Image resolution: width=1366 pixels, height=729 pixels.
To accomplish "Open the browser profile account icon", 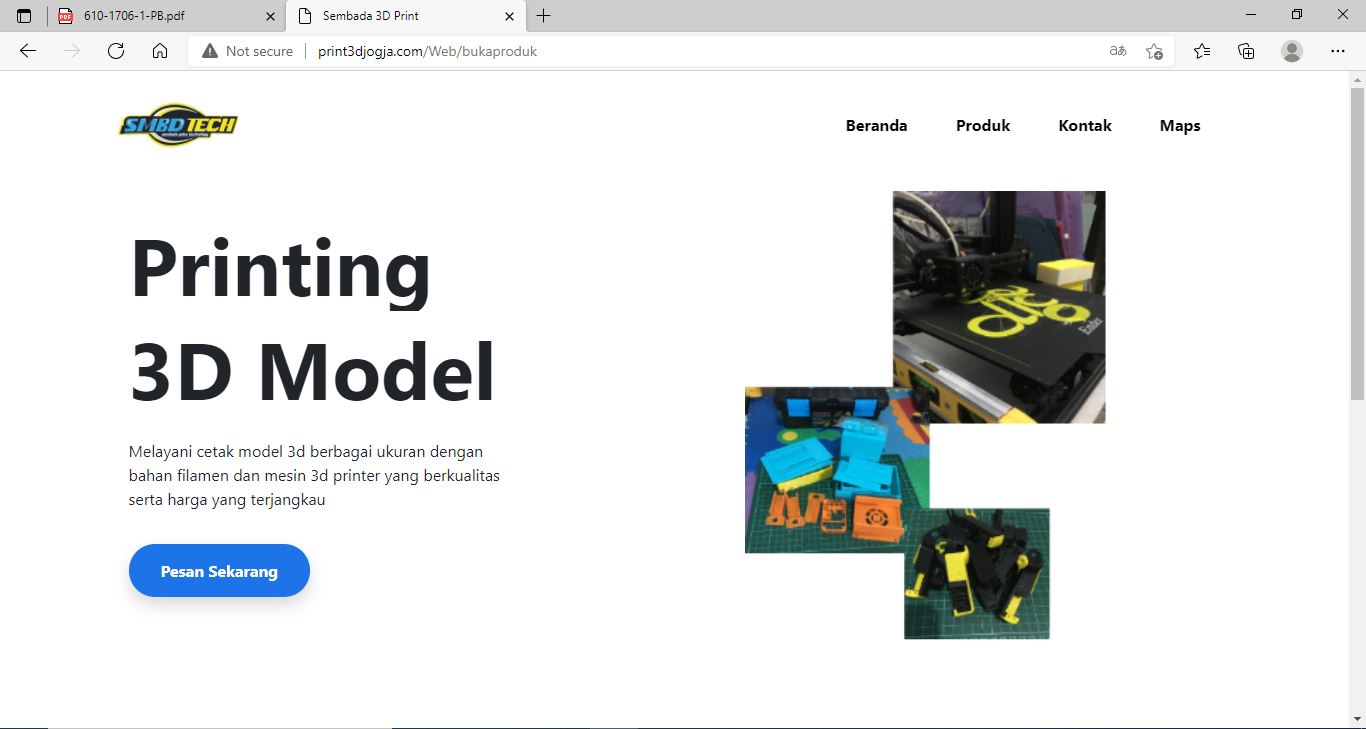I will [x=1292, y=51].
